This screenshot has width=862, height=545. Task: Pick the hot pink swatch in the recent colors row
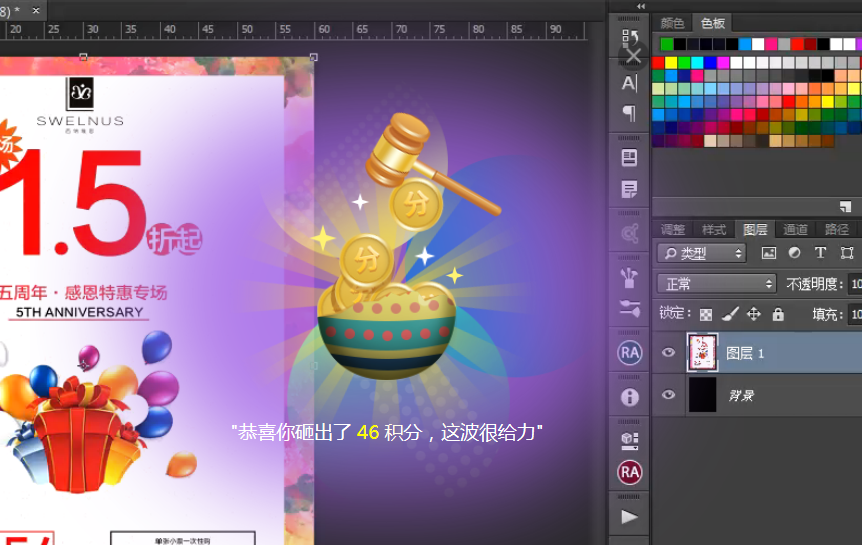(x=771, y=44)
